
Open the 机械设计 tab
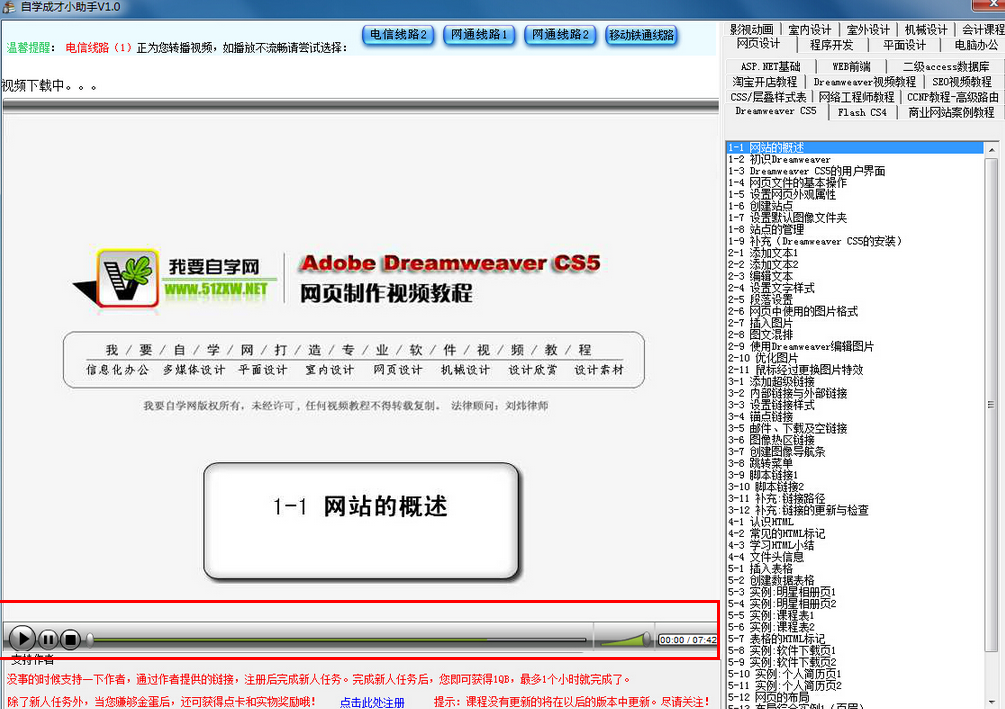pyautogui.click(x=926, y=29)
